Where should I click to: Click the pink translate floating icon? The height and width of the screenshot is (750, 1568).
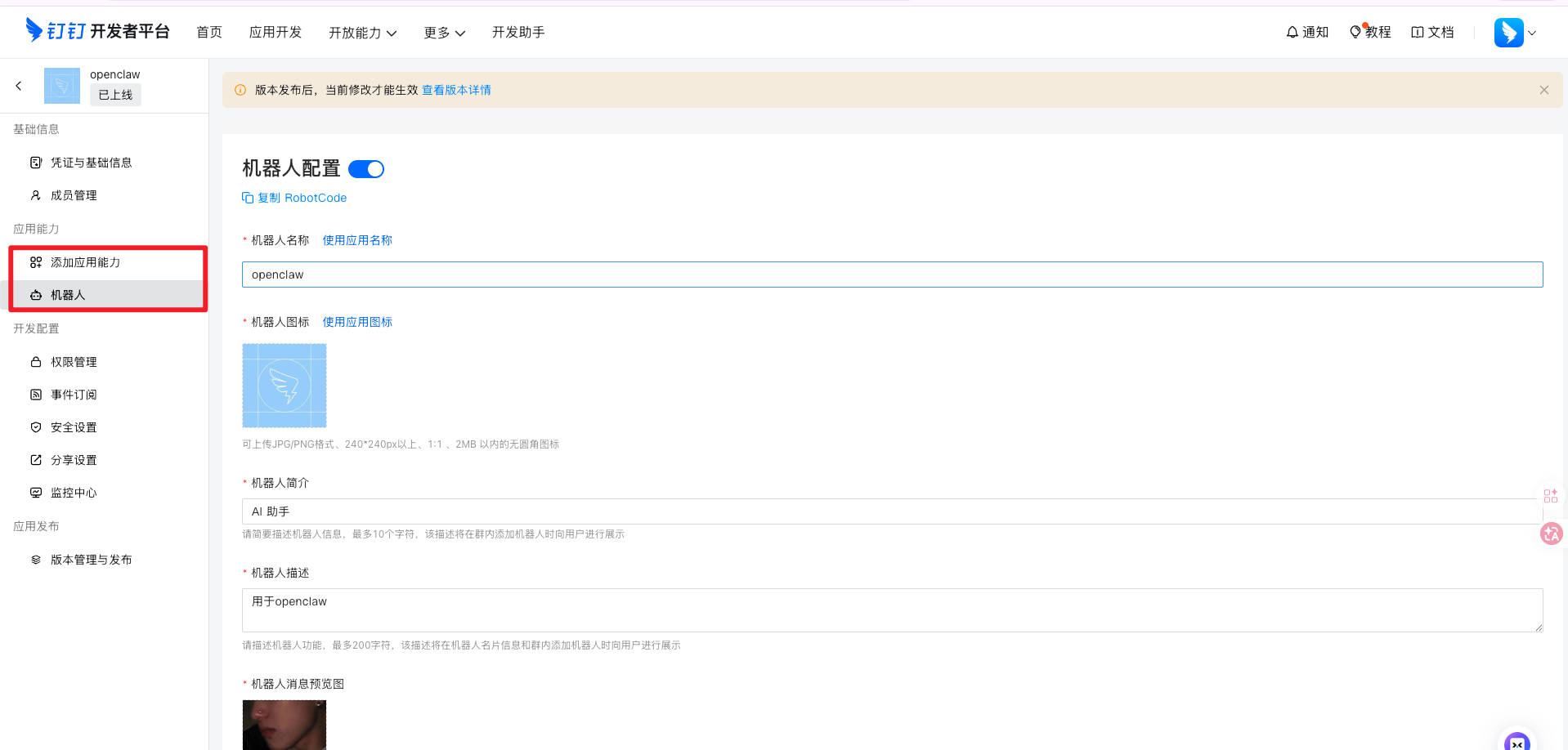coord(1551,533)
